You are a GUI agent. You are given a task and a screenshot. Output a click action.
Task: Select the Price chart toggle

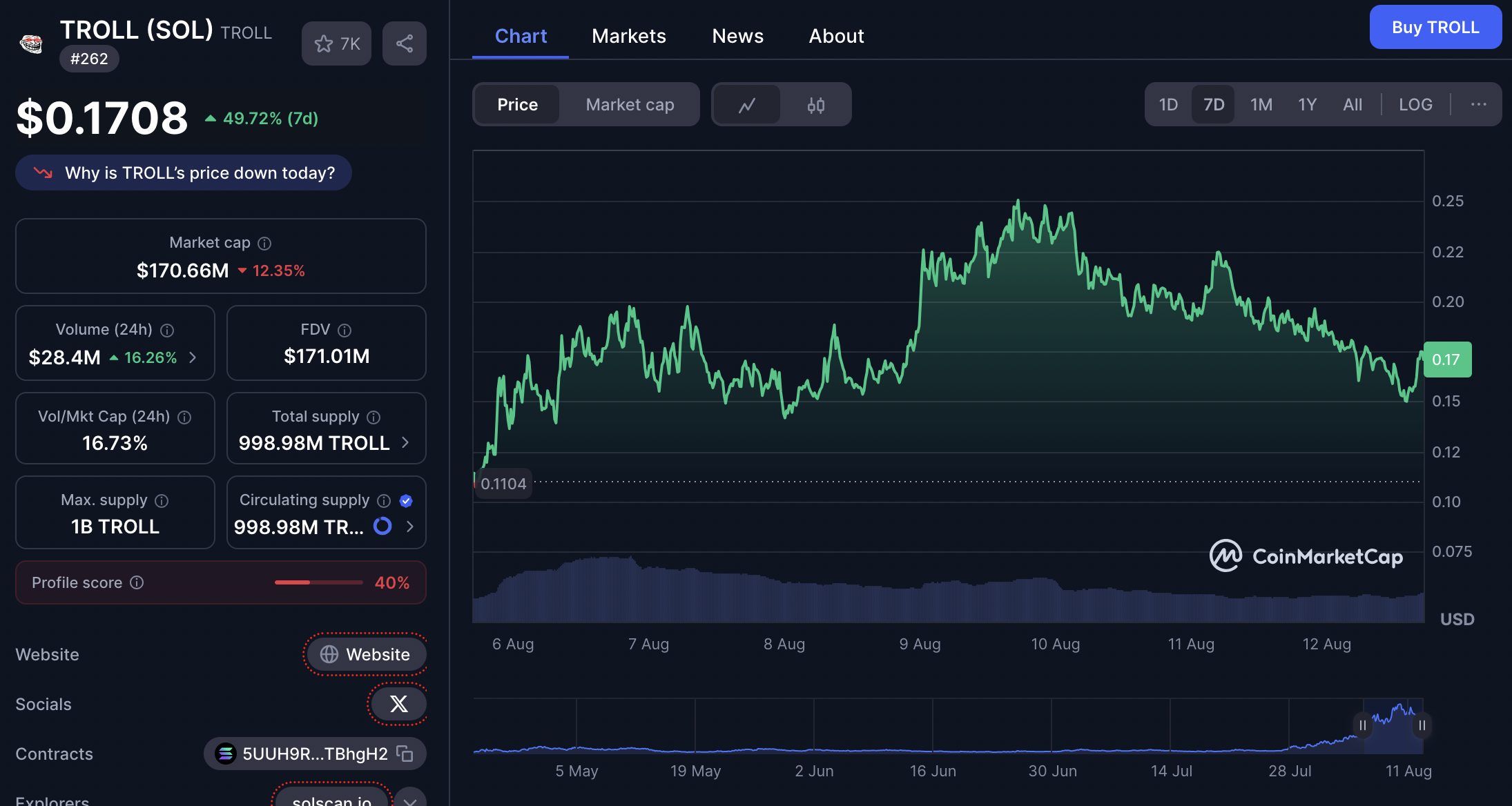click(x=517, y=104)
